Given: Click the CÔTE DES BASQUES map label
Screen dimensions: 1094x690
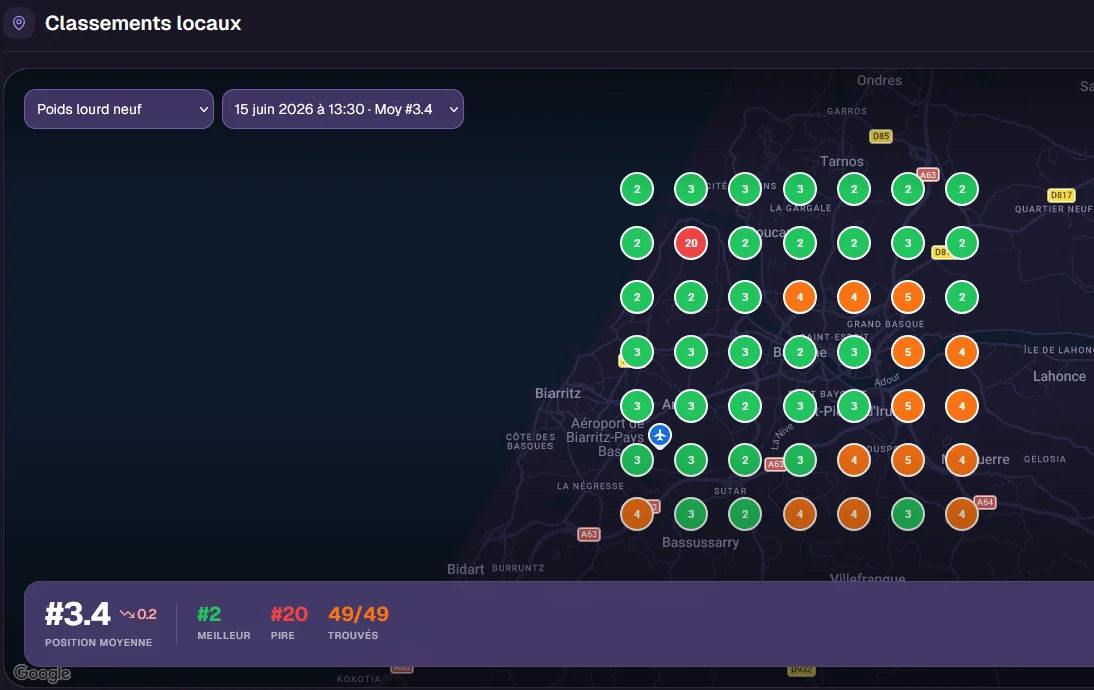Looking at the screenshot, I should click(531, 442).
